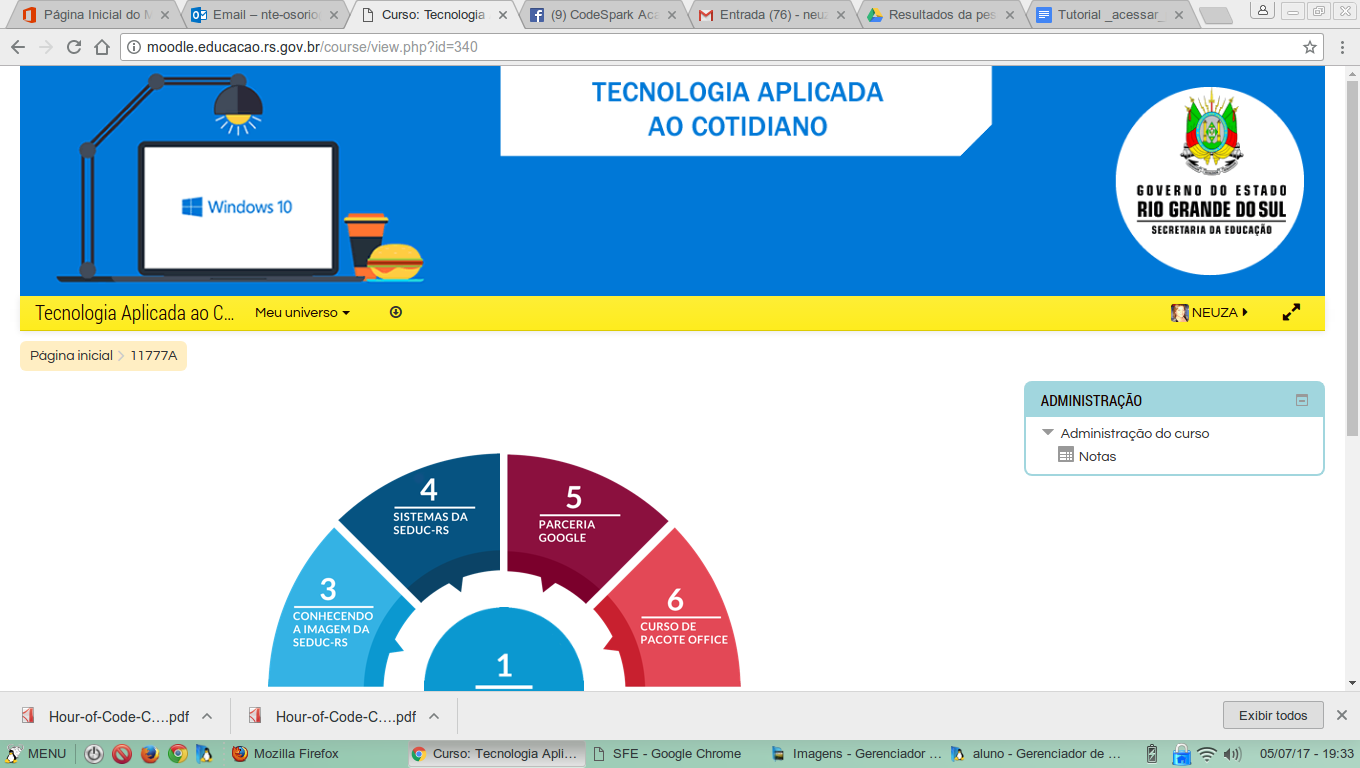Click the Notas grid icon
Screen dimensions: 1360x768
[x=1066, y=455]
